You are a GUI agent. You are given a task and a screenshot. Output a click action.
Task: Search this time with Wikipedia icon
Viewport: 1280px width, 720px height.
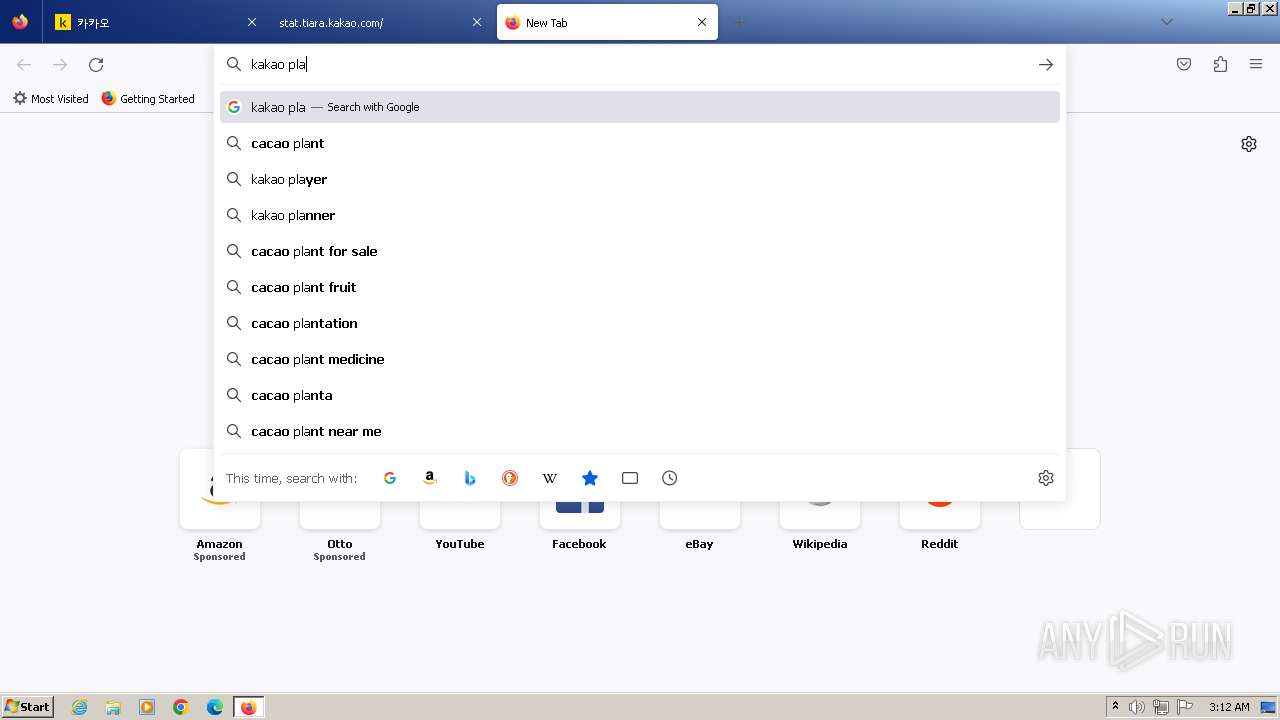550,478
